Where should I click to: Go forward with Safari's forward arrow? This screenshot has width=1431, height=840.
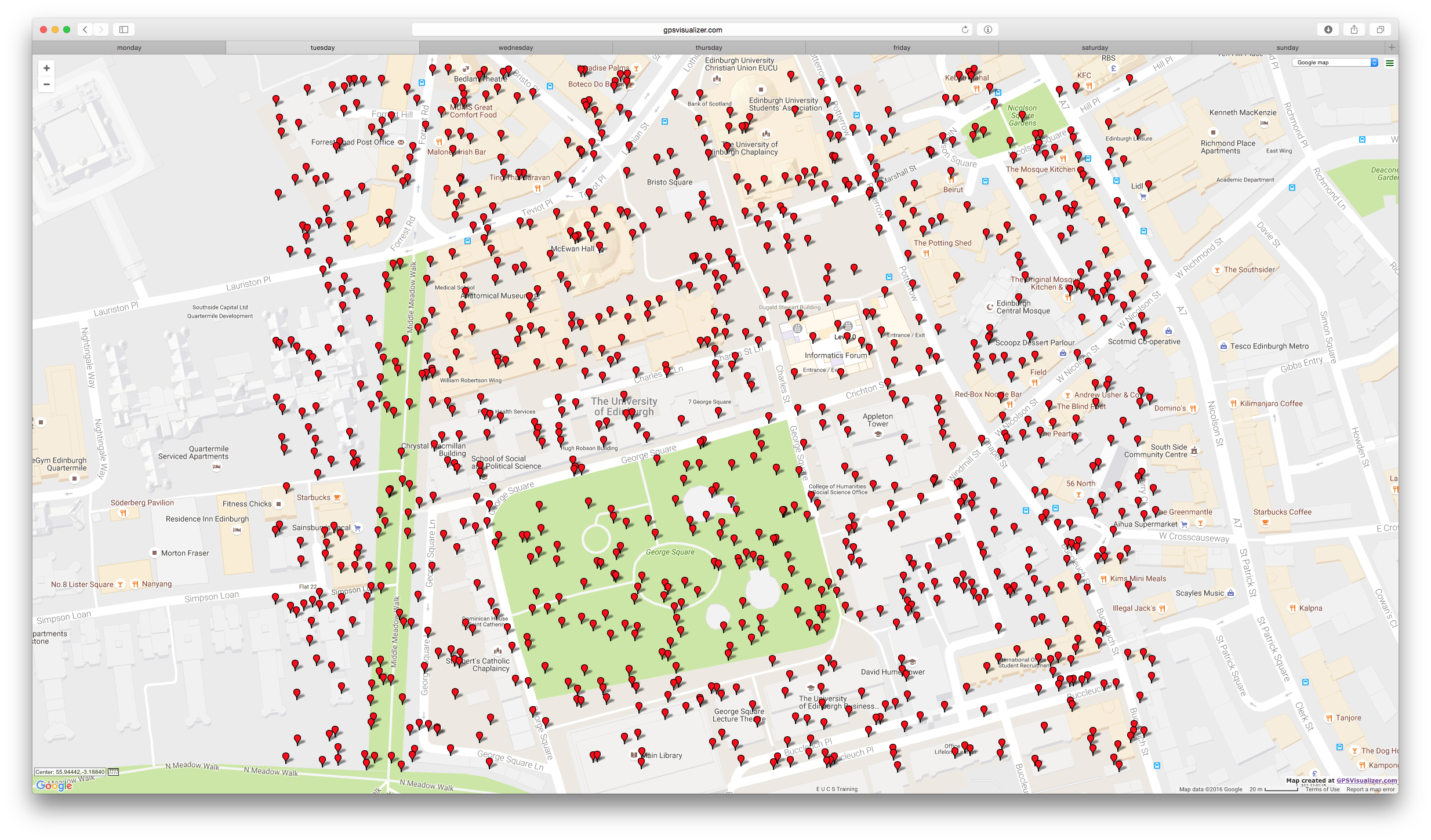(101, 30)
